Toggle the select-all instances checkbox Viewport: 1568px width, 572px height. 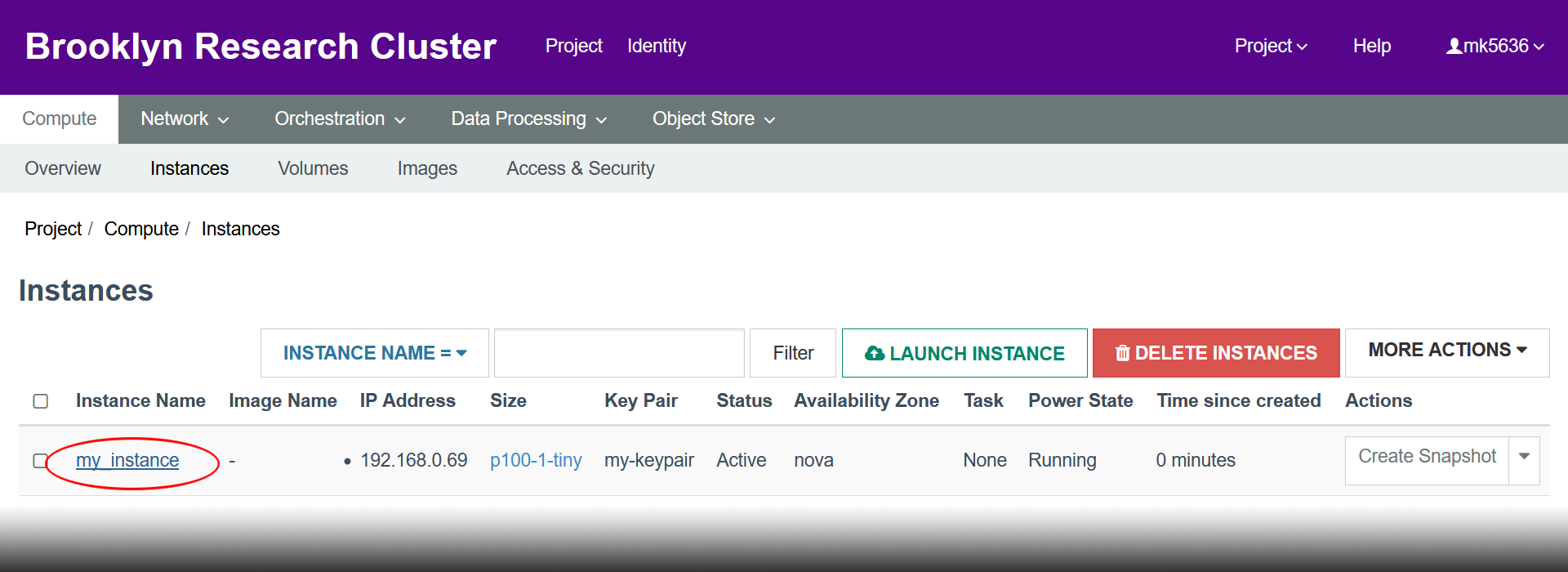[x=41, y=401]
